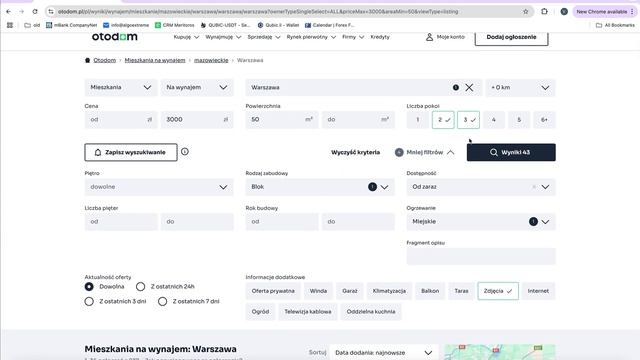Open Chrome profile avatar
The width and height of the screenshot is (640, 360).
(x=564, y=11)
